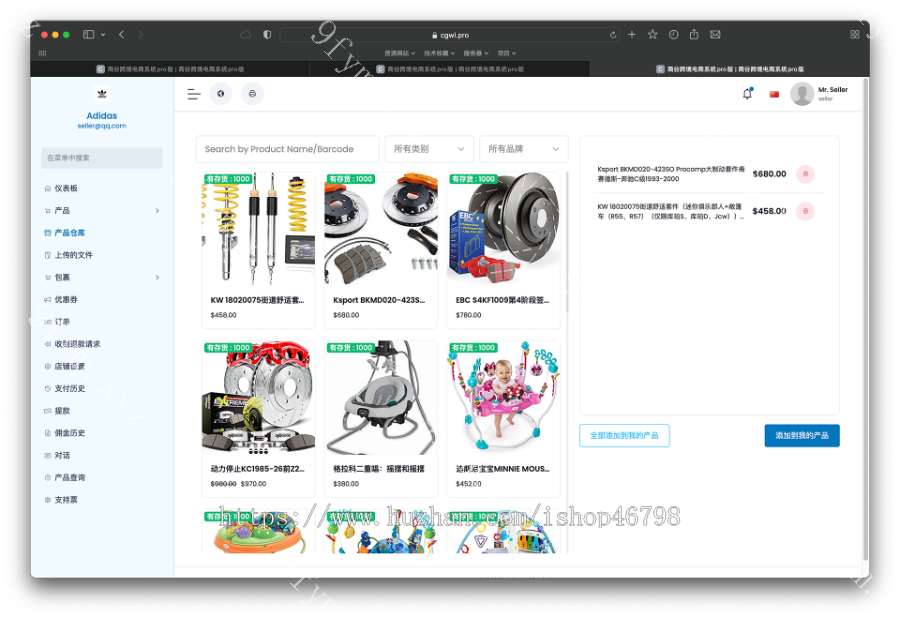Click the Adidas shop logo

click(102, 94)
